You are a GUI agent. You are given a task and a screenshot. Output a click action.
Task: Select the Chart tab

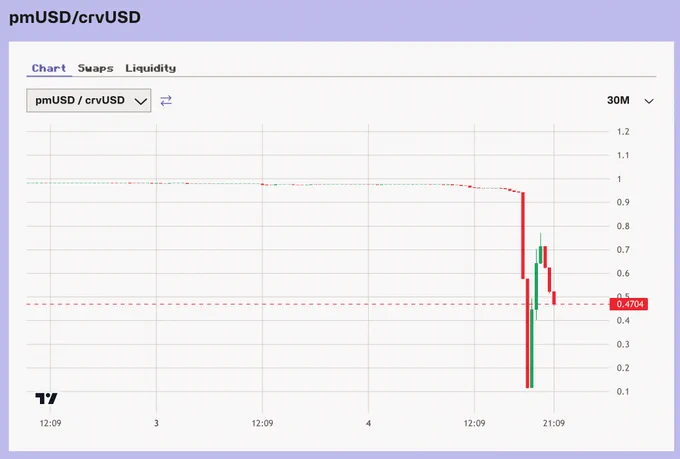coord(49,68)
